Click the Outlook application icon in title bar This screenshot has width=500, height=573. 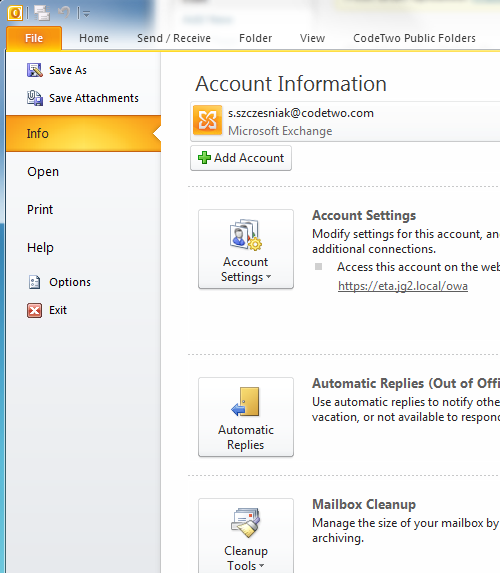(x=15, y=13)
